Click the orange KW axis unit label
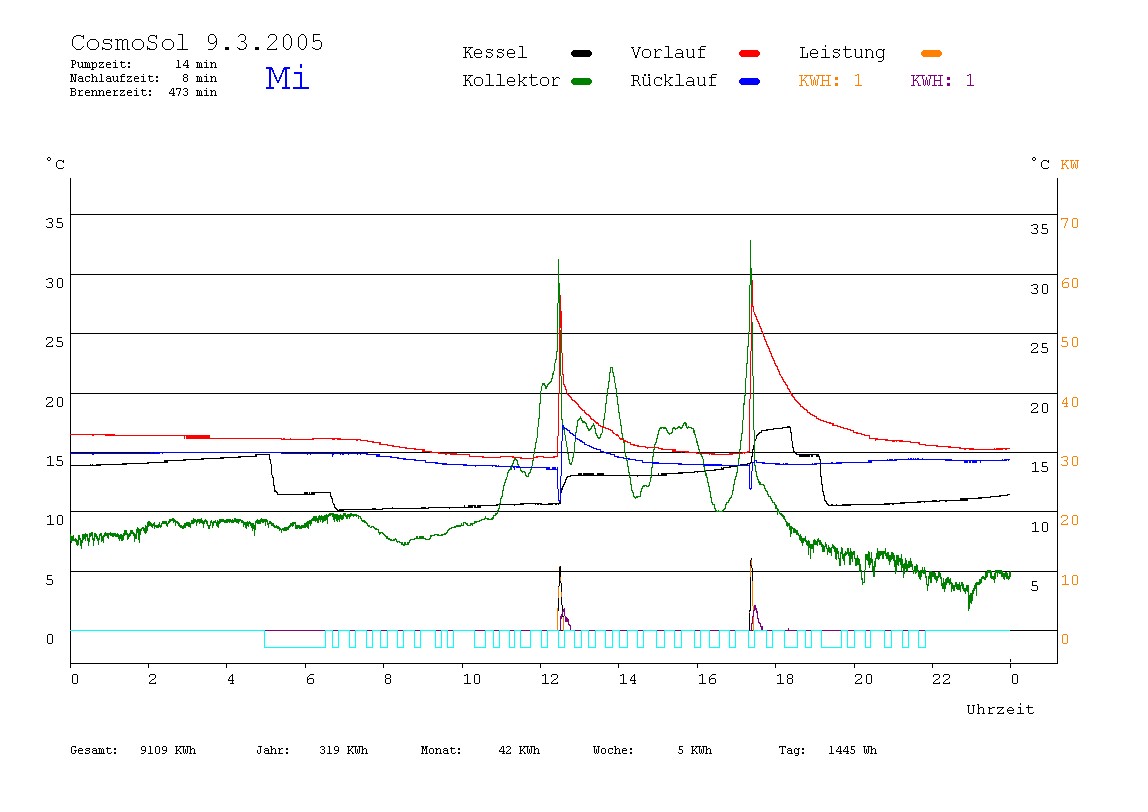Viewport: 1148px width, 812px height. [1070, 165]
